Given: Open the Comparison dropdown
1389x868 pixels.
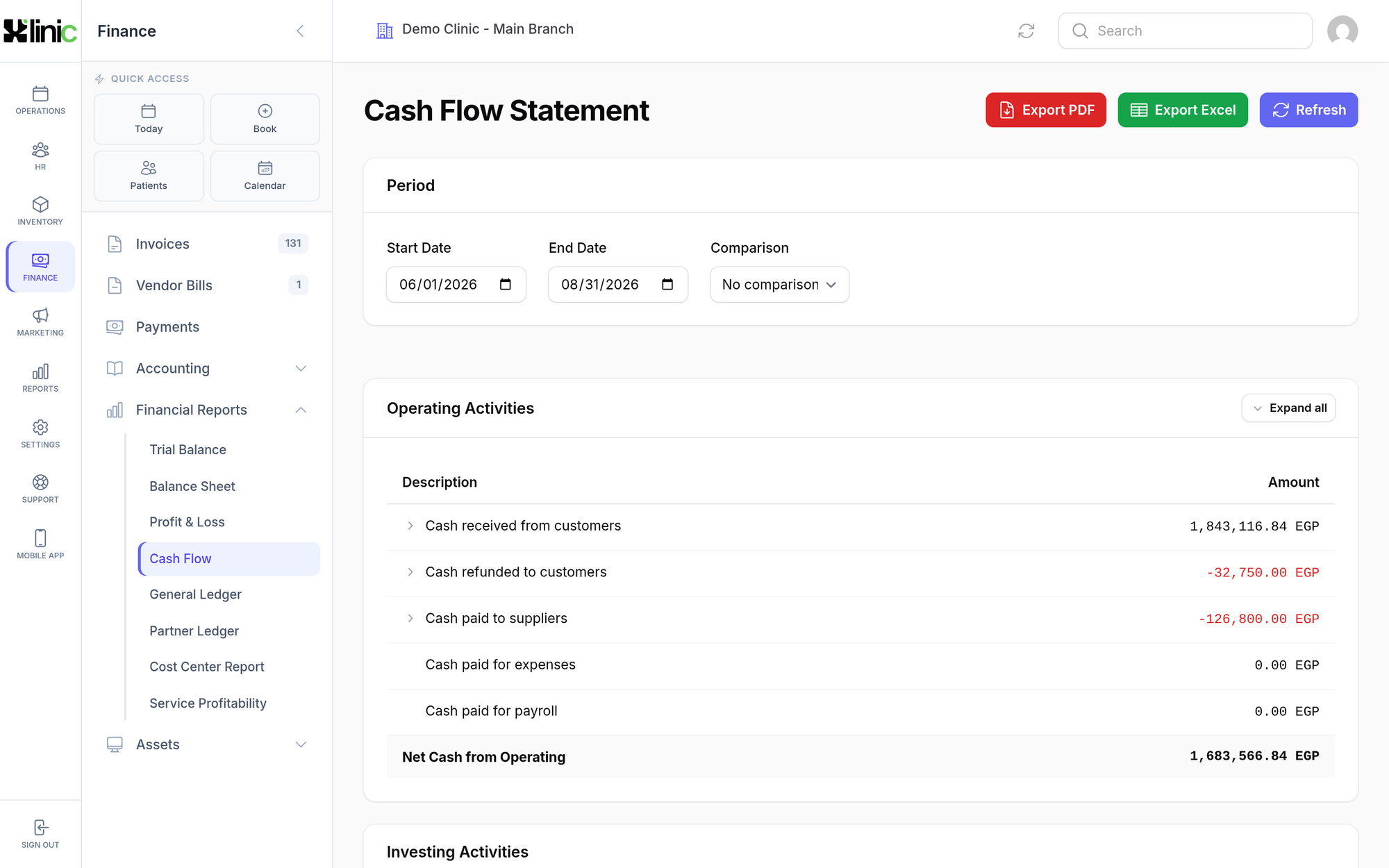Looking at the screenshot, I should click(x=779, y=285).
